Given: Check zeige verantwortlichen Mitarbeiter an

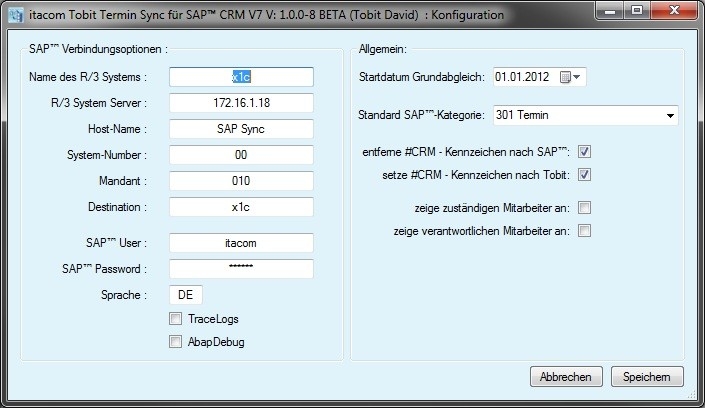Looking at the screenshot, I should (x=584, y=231).
